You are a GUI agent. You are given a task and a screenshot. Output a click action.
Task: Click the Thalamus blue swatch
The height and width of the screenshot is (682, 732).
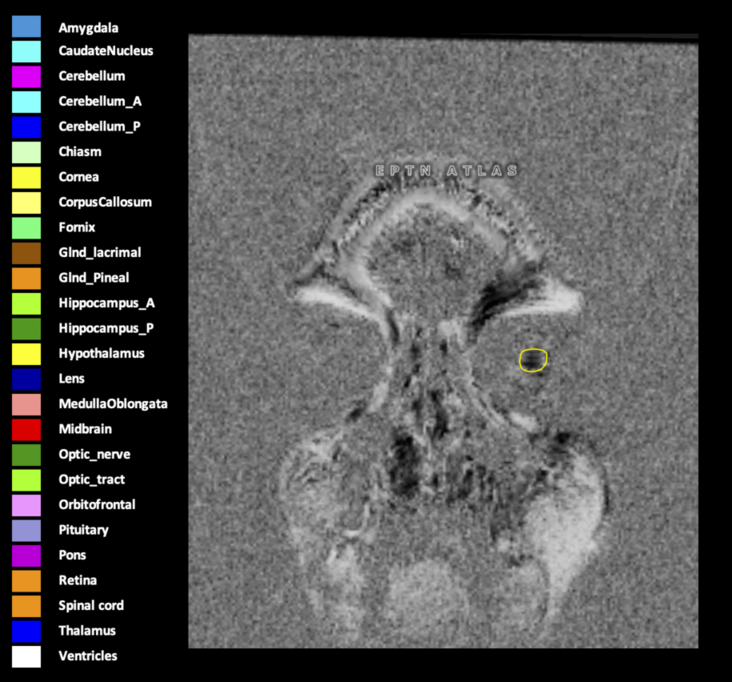[x=26, y=631]
